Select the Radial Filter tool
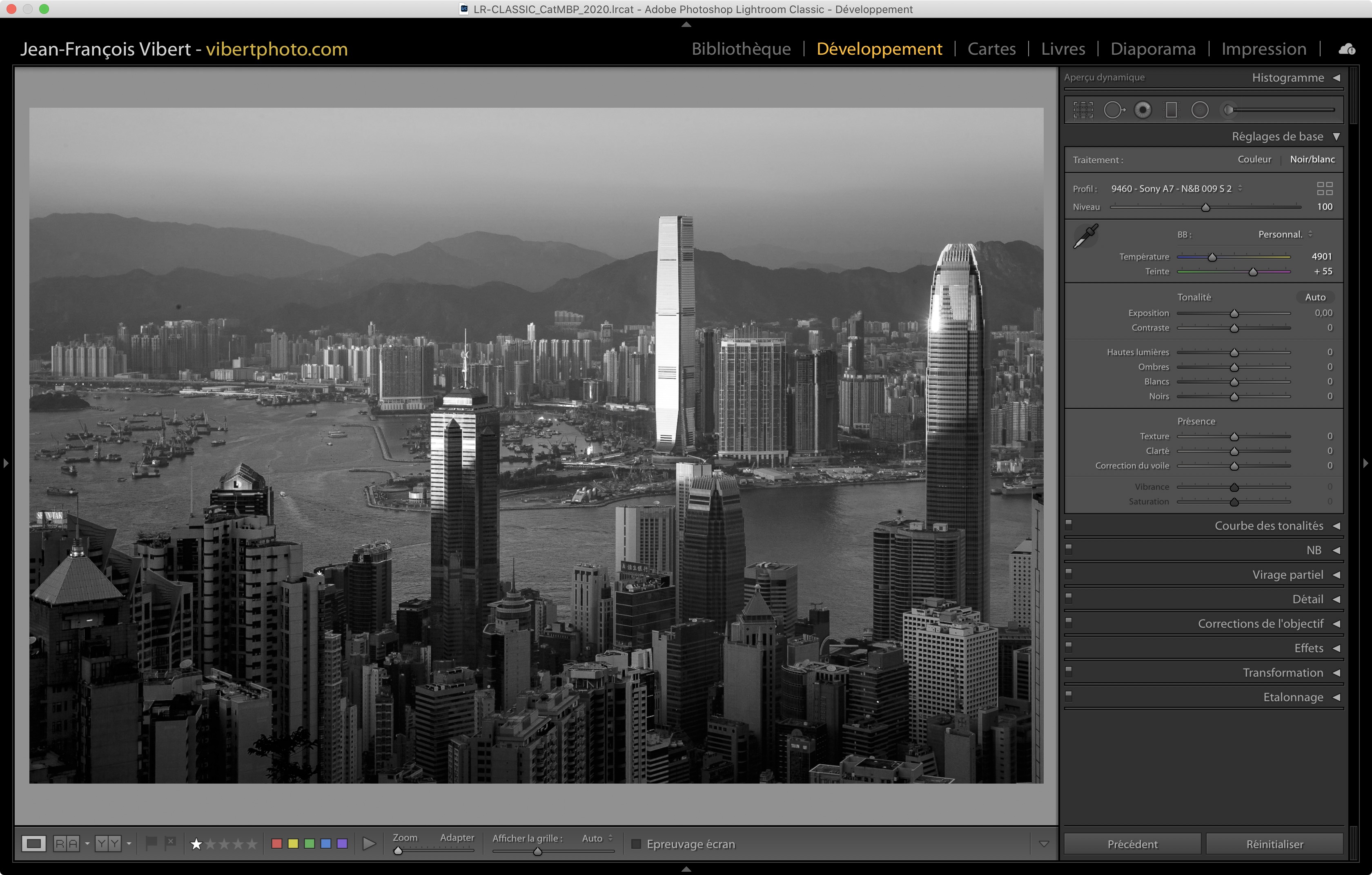This screenshot has height=875, width=1372. point(1200,110)
